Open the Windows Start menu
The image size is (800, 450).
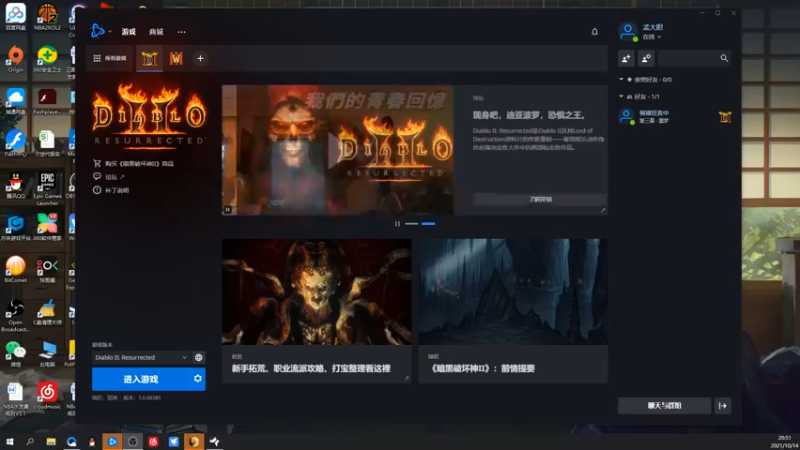point(10,442)
